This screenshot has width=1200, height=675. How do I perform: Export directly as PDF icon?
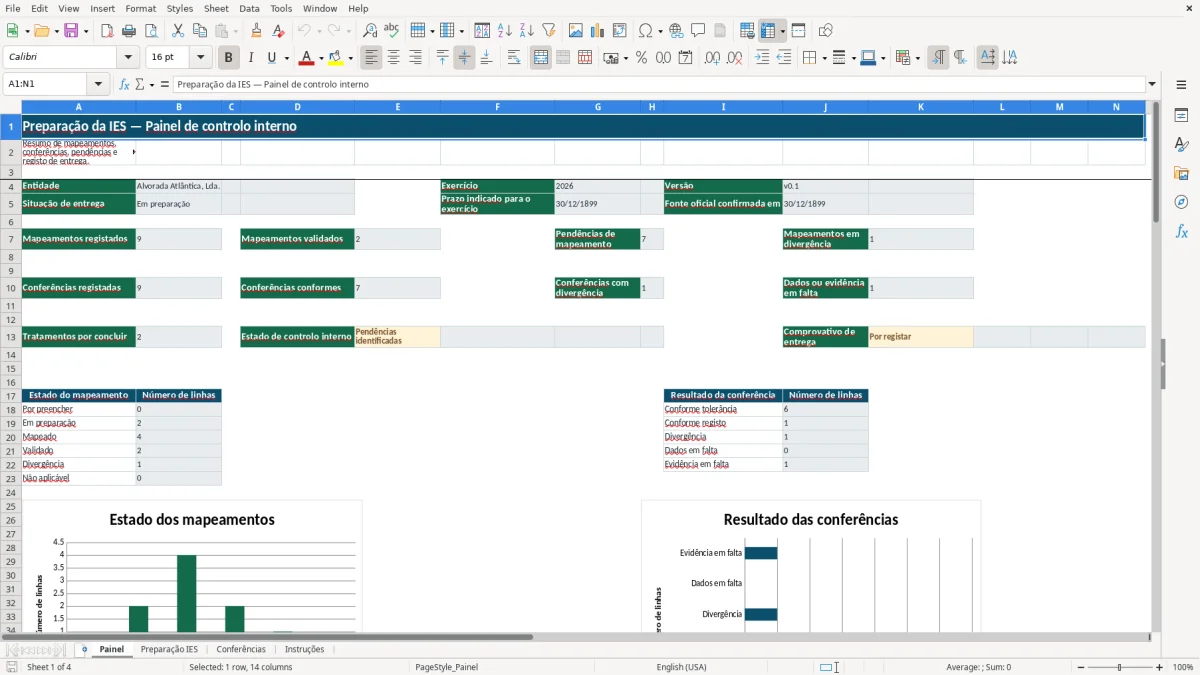coord(106,31)
